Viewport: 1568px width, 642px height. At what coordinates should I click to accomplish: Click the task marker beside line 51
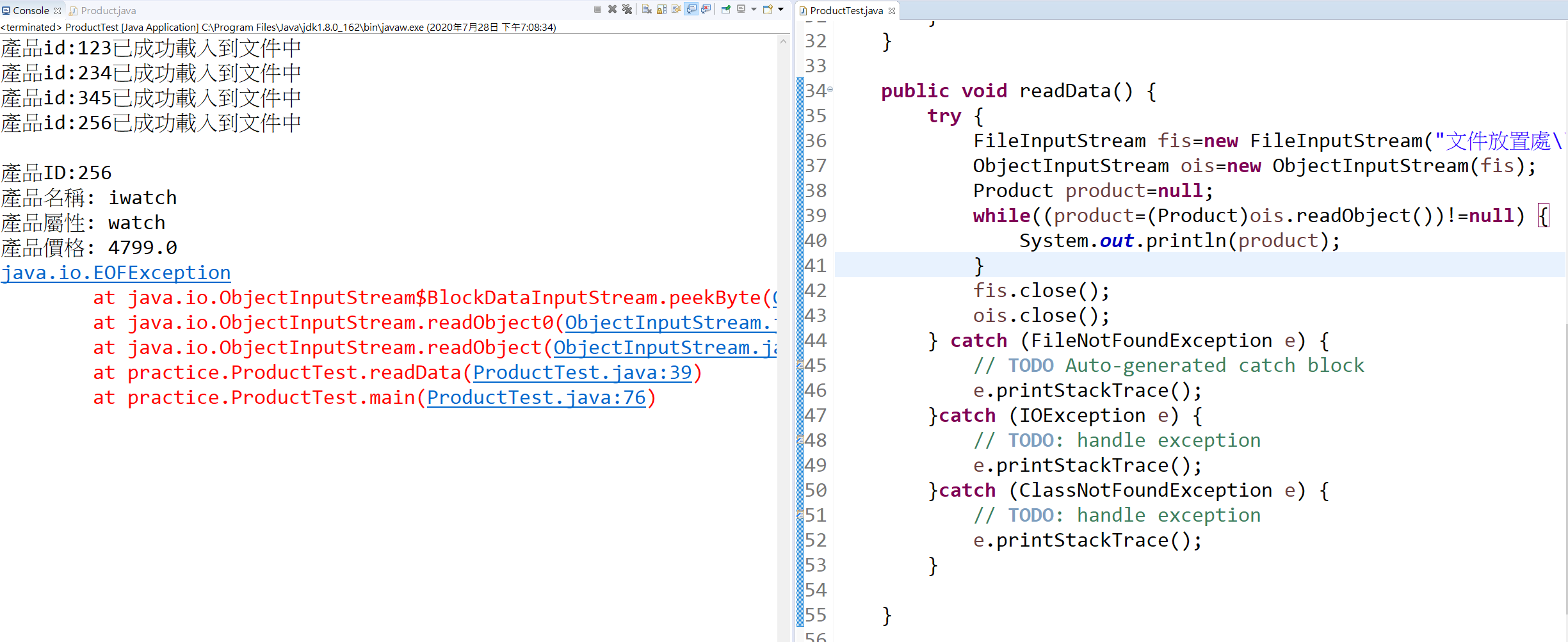pos(800,515)
